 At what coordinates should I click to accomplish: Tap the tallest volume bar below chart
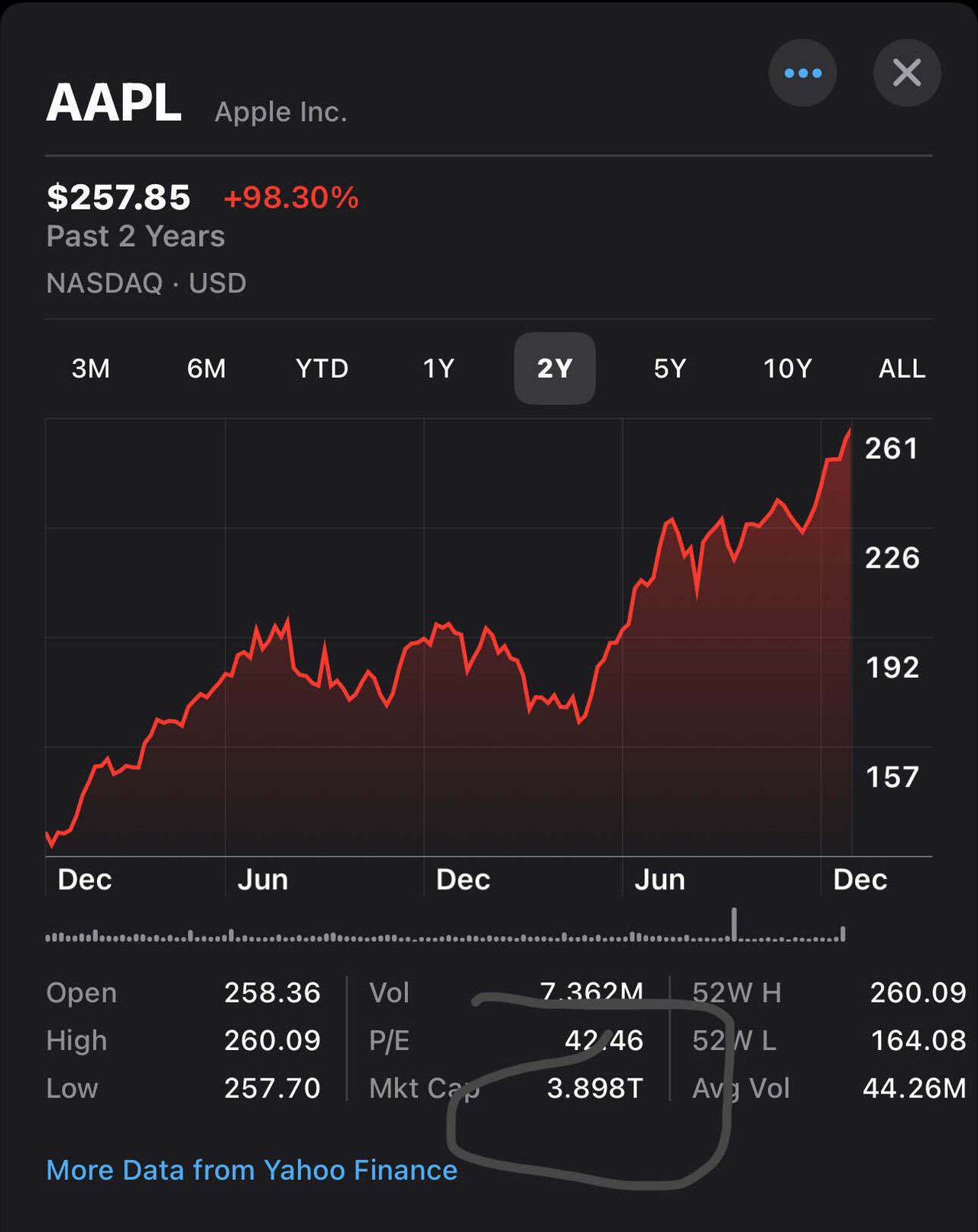click(734, 924)
